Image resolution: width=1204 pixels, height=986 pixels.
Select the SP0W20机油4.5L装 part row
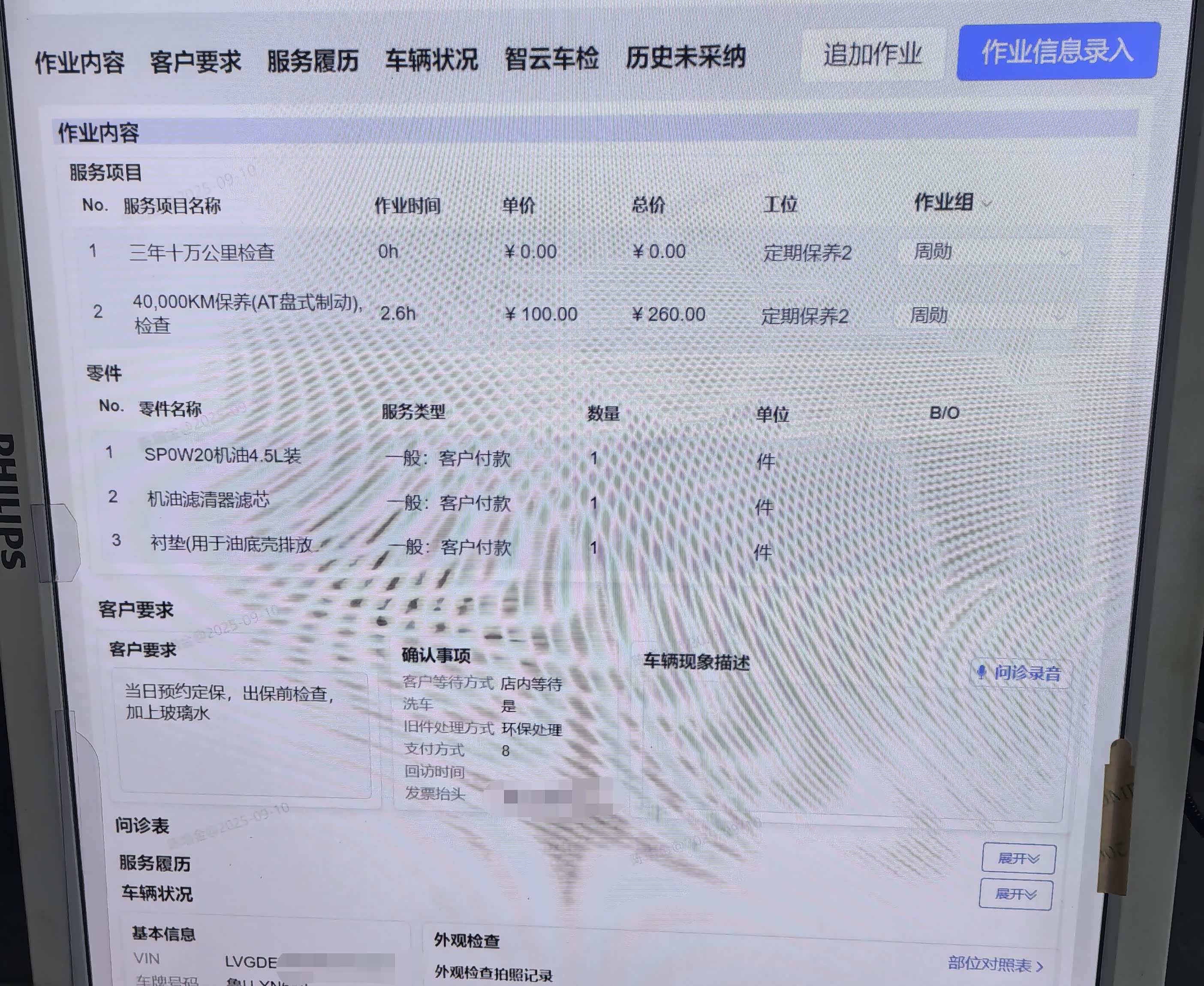click(223, 456)
